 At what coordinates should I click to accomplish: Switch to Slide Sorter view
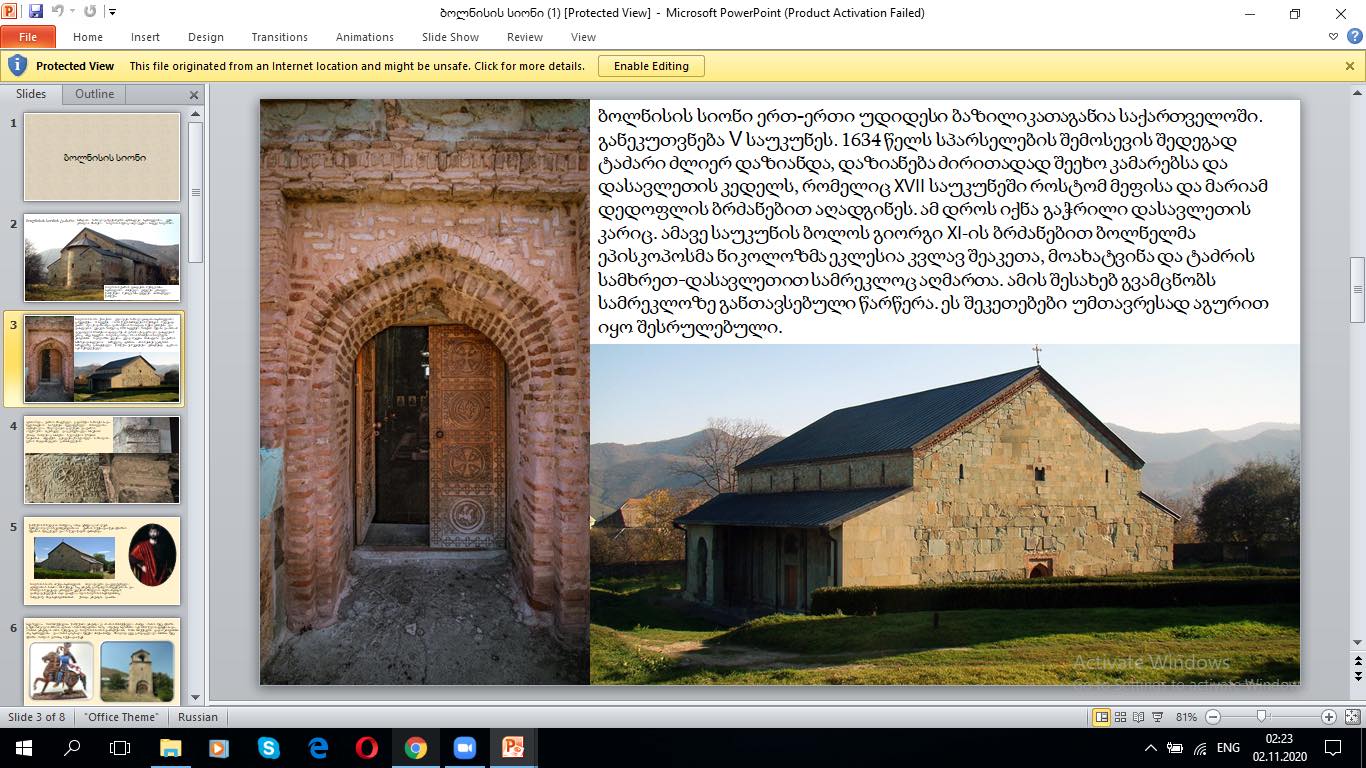(1121, 717)
